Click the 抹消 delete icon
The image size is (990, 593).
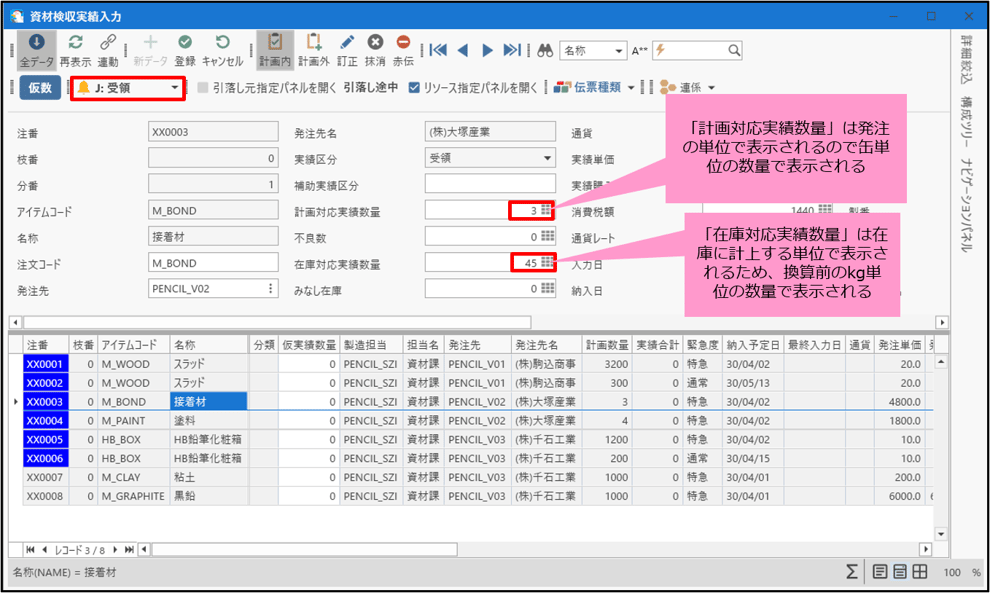[375, 43]
